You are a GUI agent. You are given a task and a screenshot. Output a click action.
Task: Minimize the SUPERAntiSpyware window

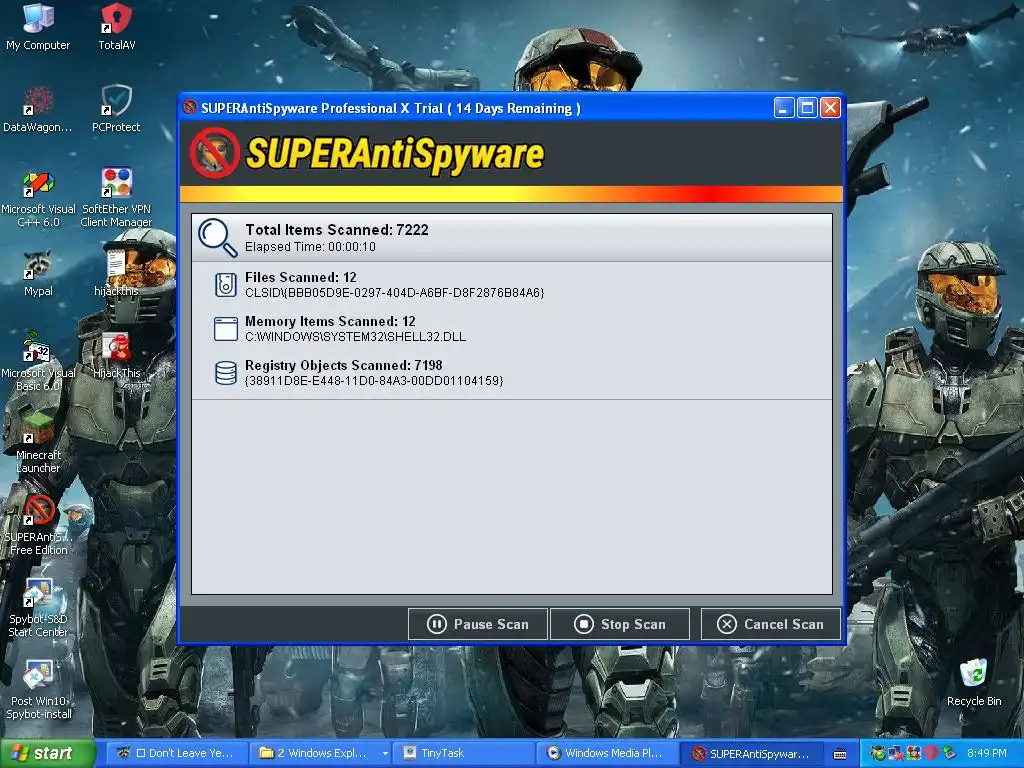[x=784, y=108]
